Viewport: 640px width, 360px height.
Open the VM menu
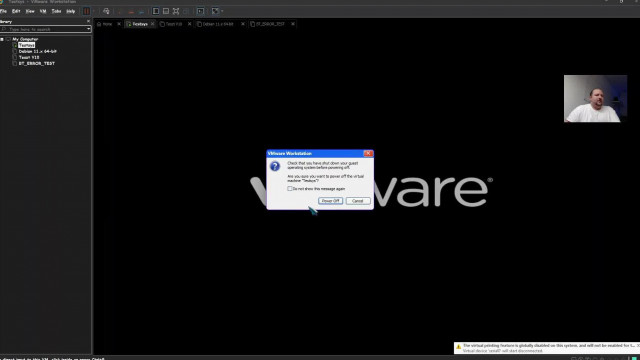pos(43,11)
